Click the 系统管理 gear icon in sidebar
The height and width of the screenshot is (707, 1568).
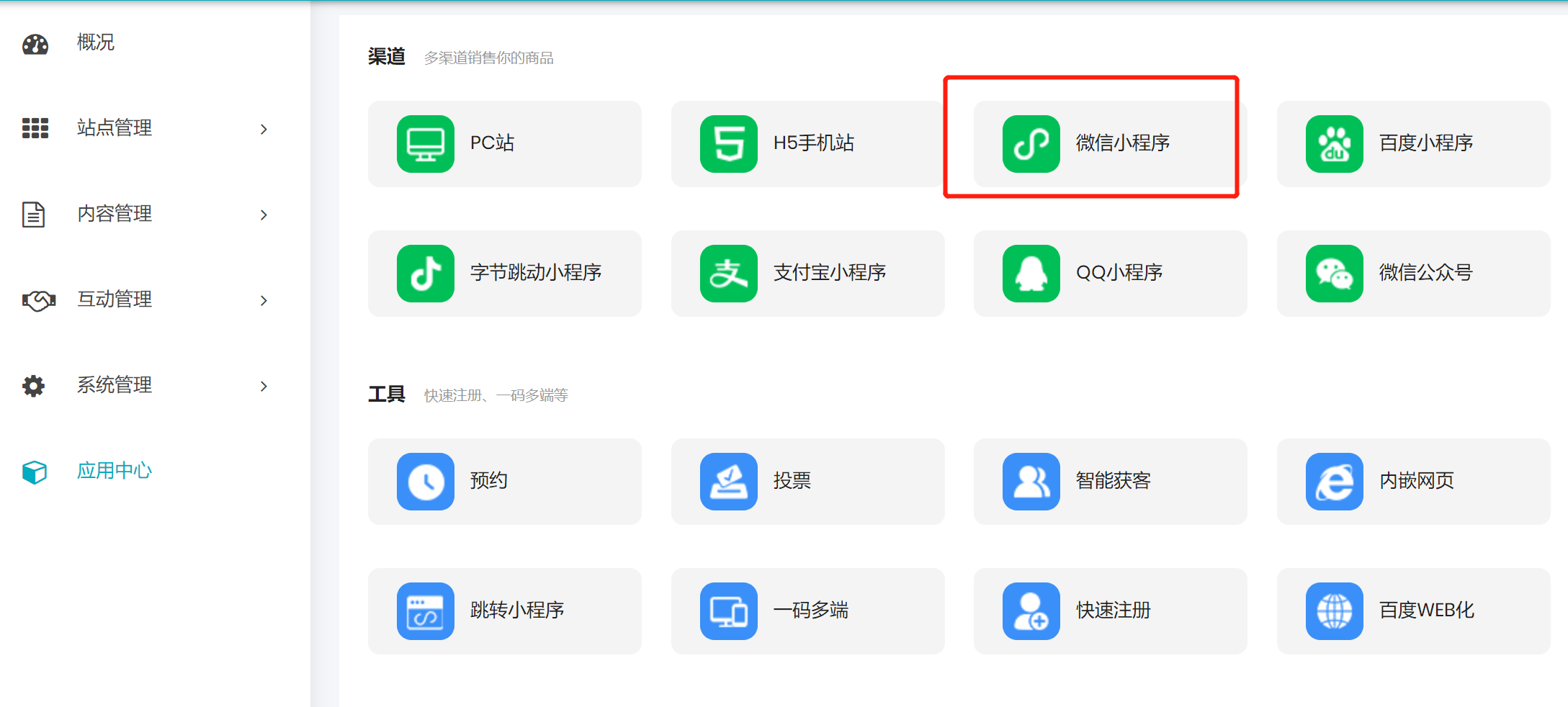pos(34,386)
